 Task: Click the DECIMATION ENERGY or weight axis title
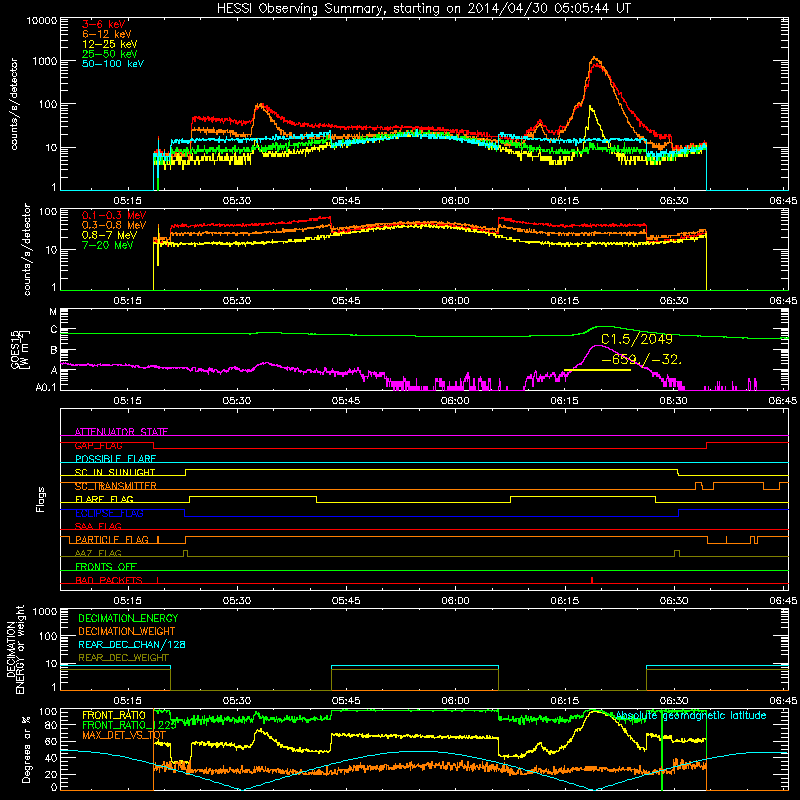tap(15, 650)
